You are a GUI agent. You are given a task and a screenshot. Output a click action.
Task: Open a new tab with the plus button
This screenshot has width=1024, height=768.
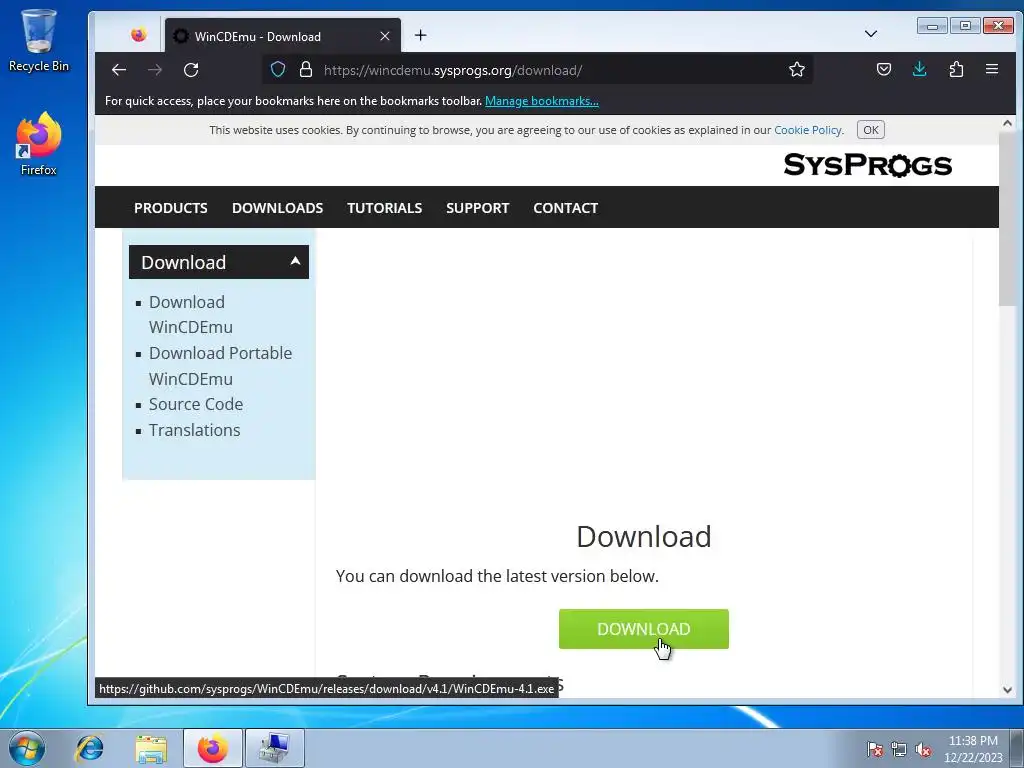[421, 35]
